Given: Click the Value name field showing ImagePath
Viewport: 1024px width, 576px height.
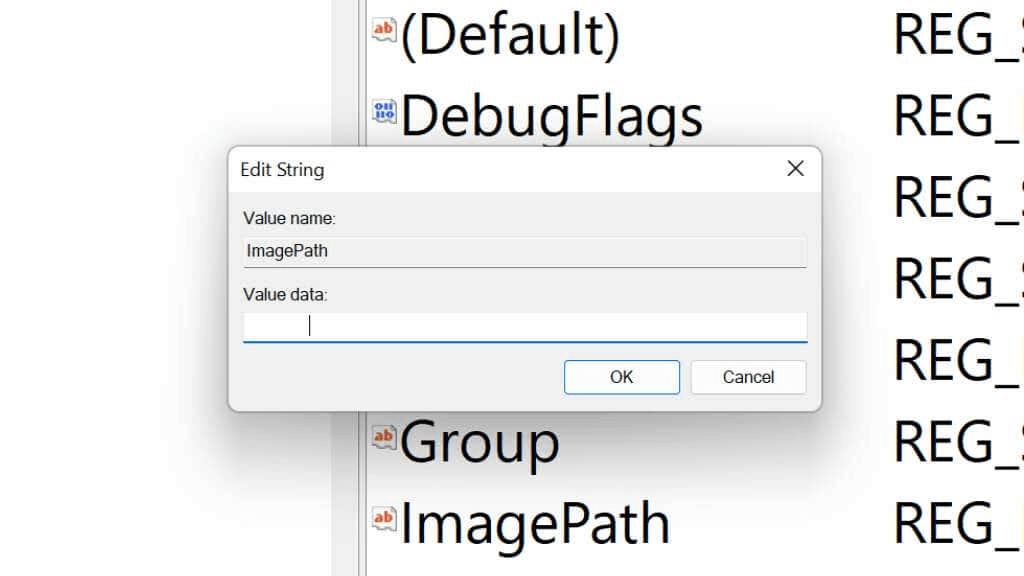Looking at the screenshot, I should pyautogui.click(x=524, y=251).
